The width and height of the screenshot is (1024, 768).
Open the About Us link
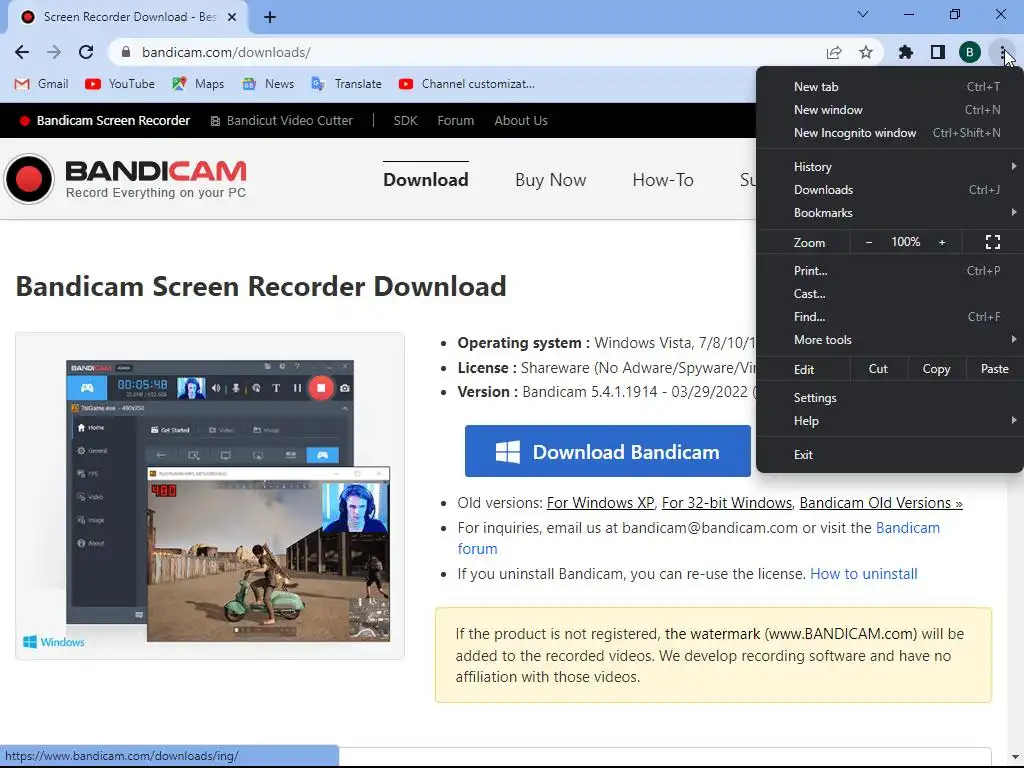point(520,121)
